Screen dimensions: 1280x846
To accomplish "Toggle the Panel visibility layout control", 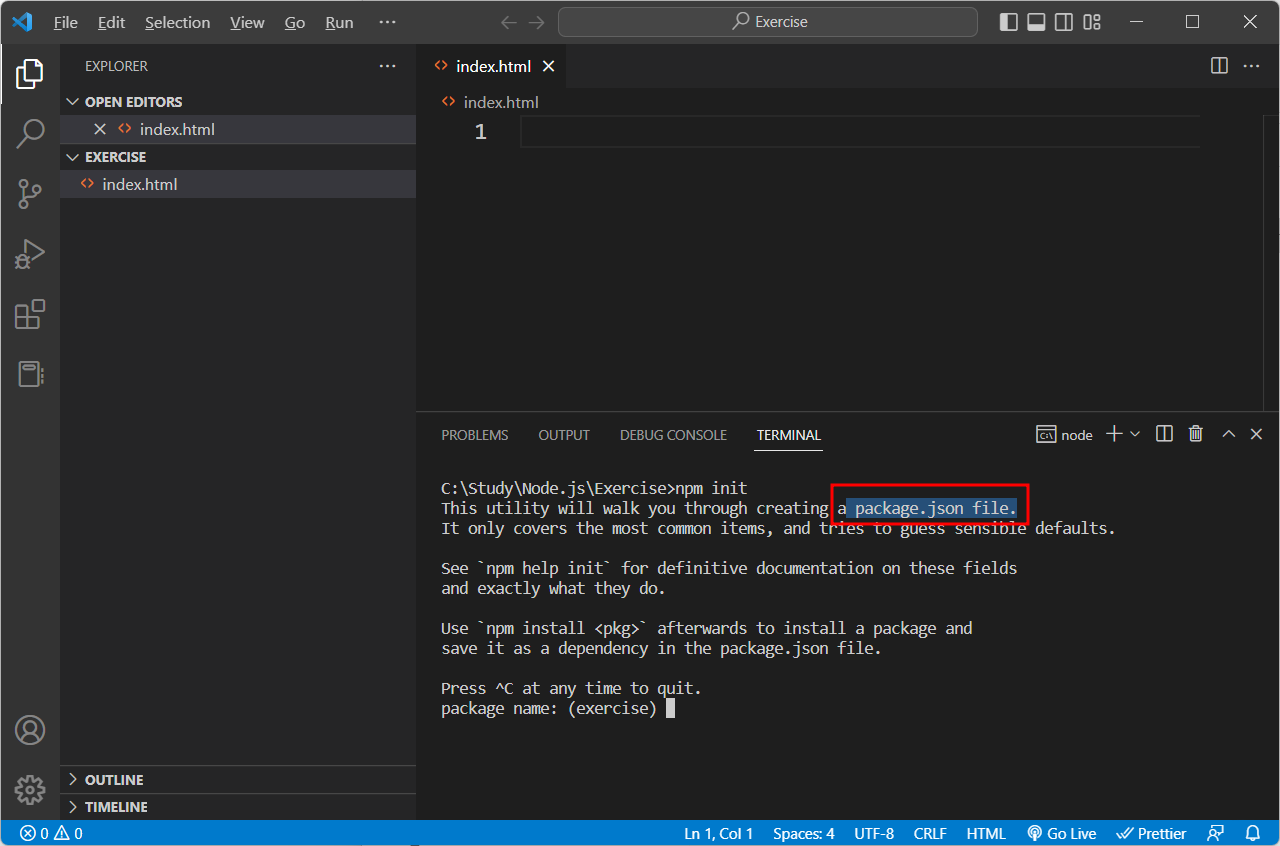I will click(1036, 21).
